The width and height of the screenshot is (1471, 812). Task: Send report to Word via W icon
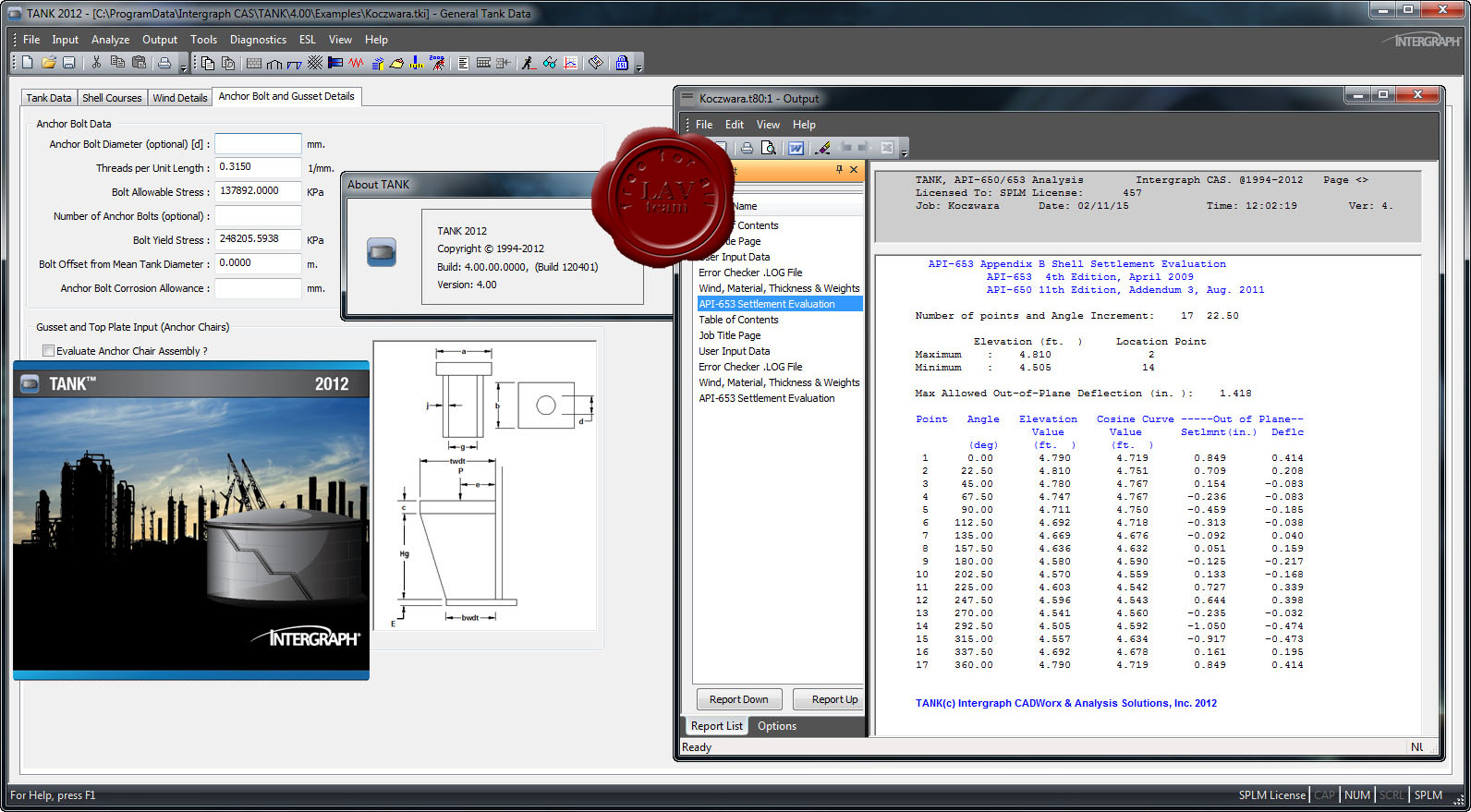click(796, 148)
